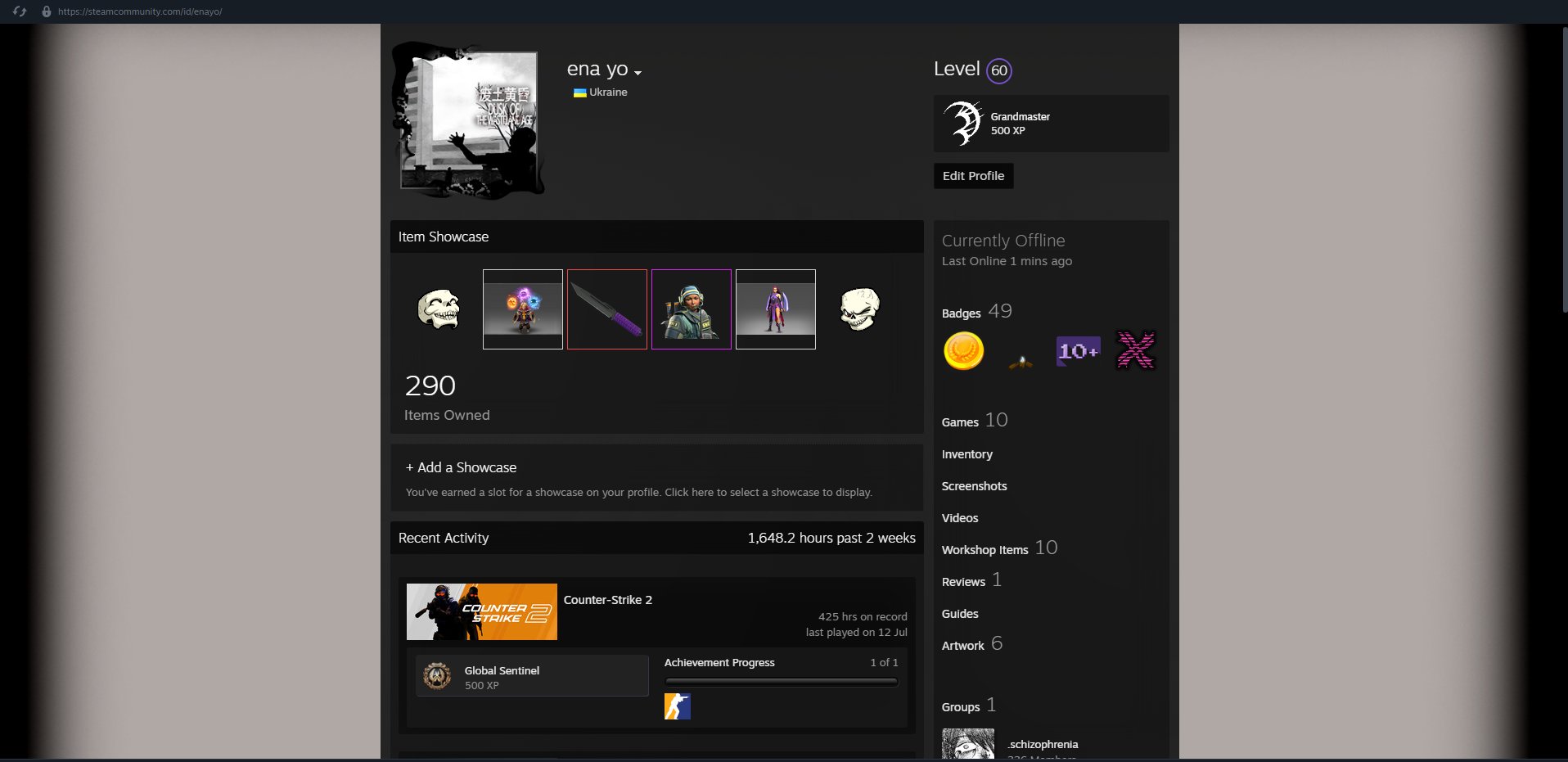Click the lock icon in address bar

[47, 11]
